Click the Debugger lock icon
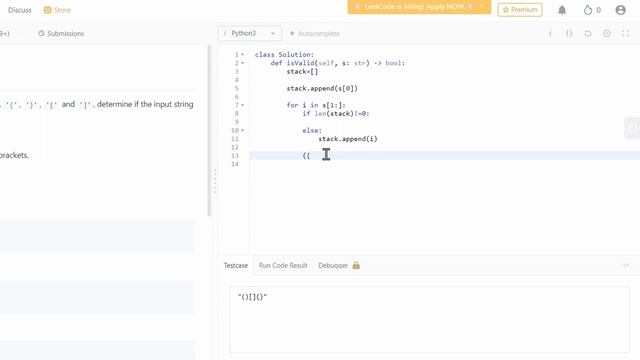The width and height of the screenshot is (640, 360). (x=356, y=265)
